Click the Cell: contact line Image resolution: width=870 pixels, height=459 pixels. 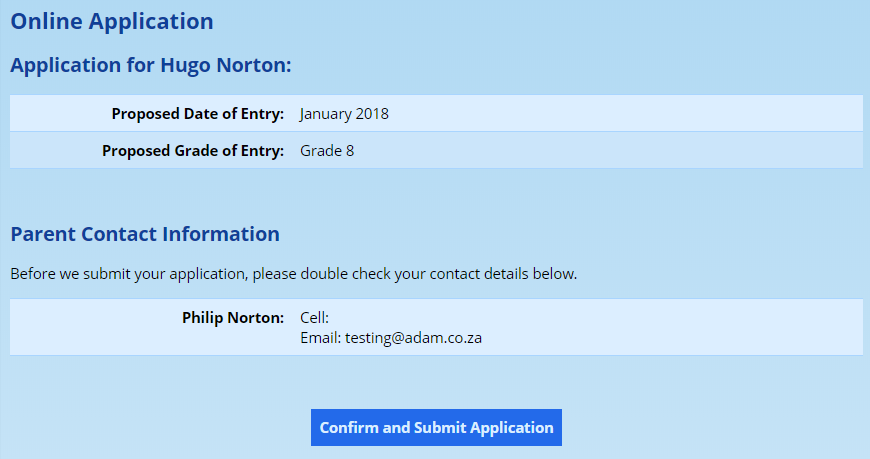(314, 318)
